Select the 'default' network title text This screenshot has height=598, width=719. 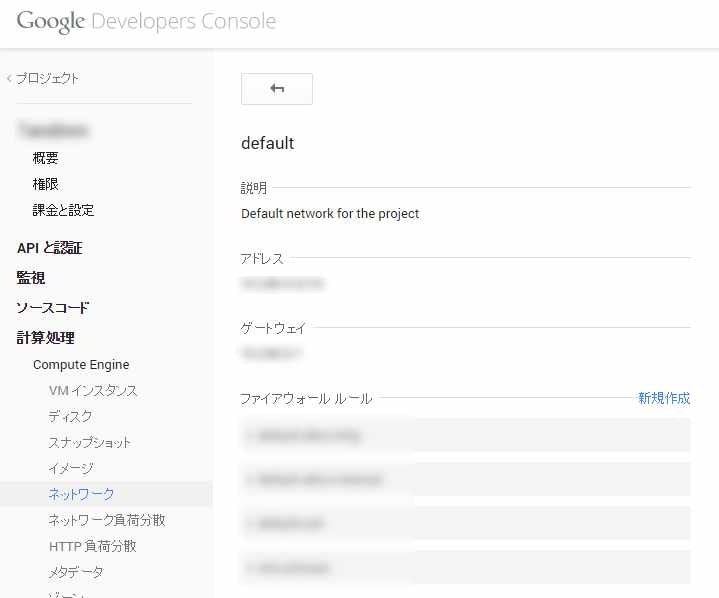click(x=267, y=143)
